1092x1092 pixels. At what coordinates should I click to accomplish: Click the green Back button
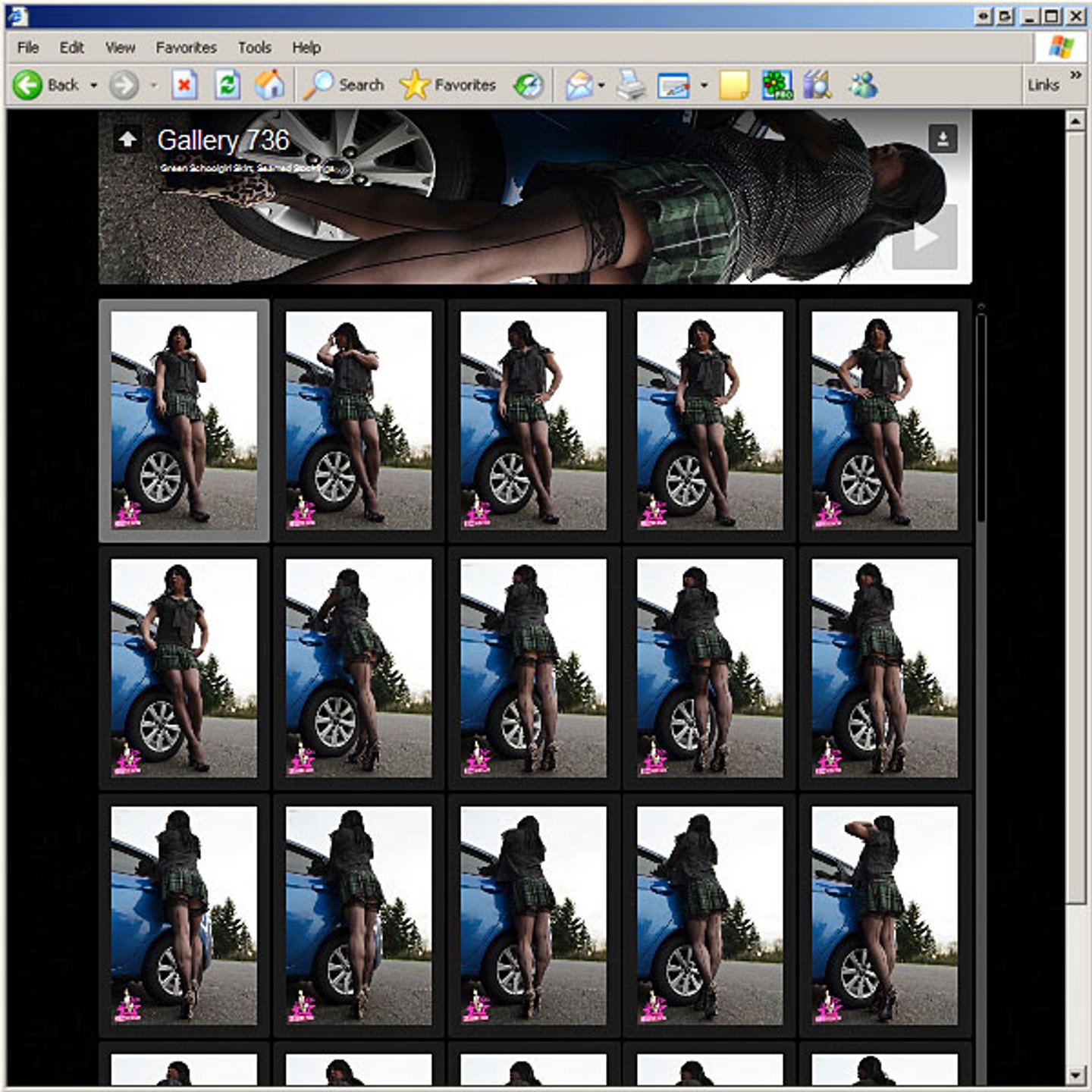28,85
